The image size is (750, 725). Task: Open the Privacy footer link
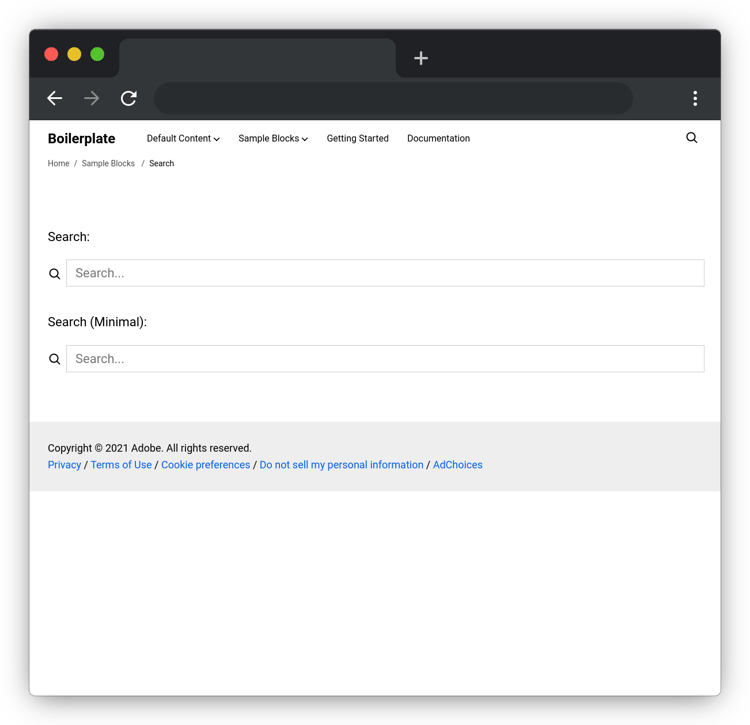64,465
